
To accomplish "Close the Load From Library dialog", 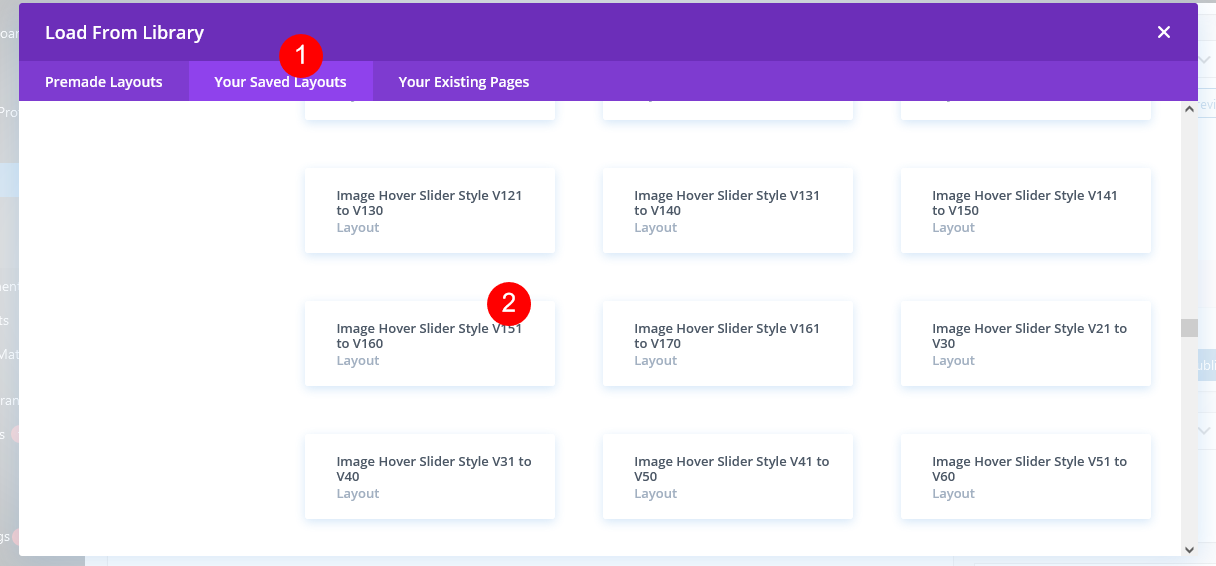I will [1163, 32].
